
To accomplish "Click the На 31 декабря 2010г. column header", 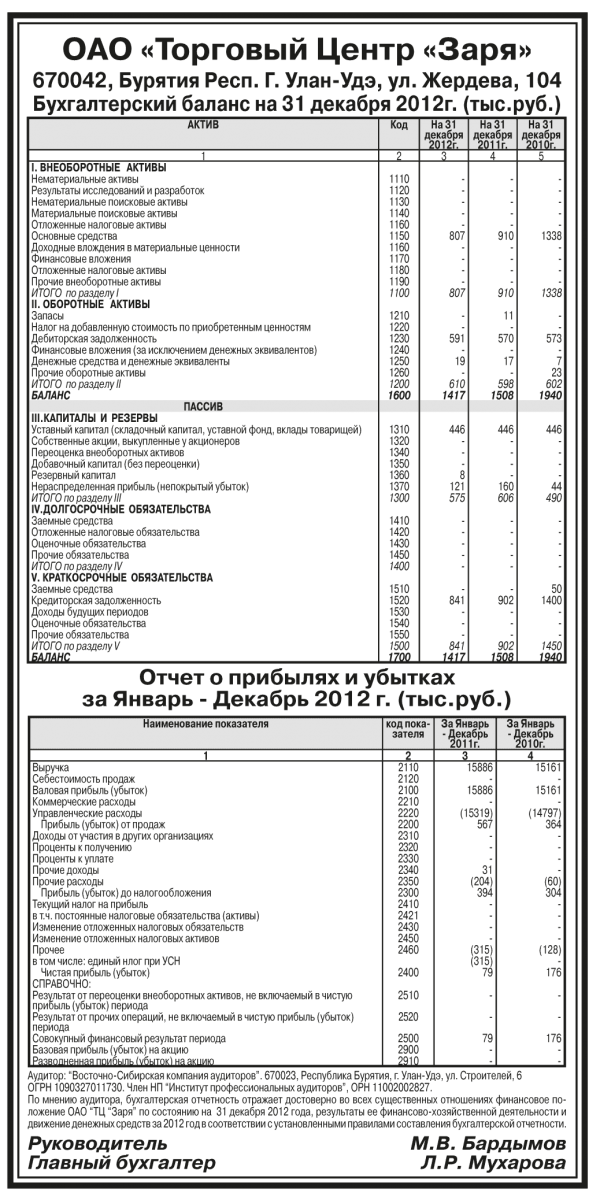I will coord(541,133).
